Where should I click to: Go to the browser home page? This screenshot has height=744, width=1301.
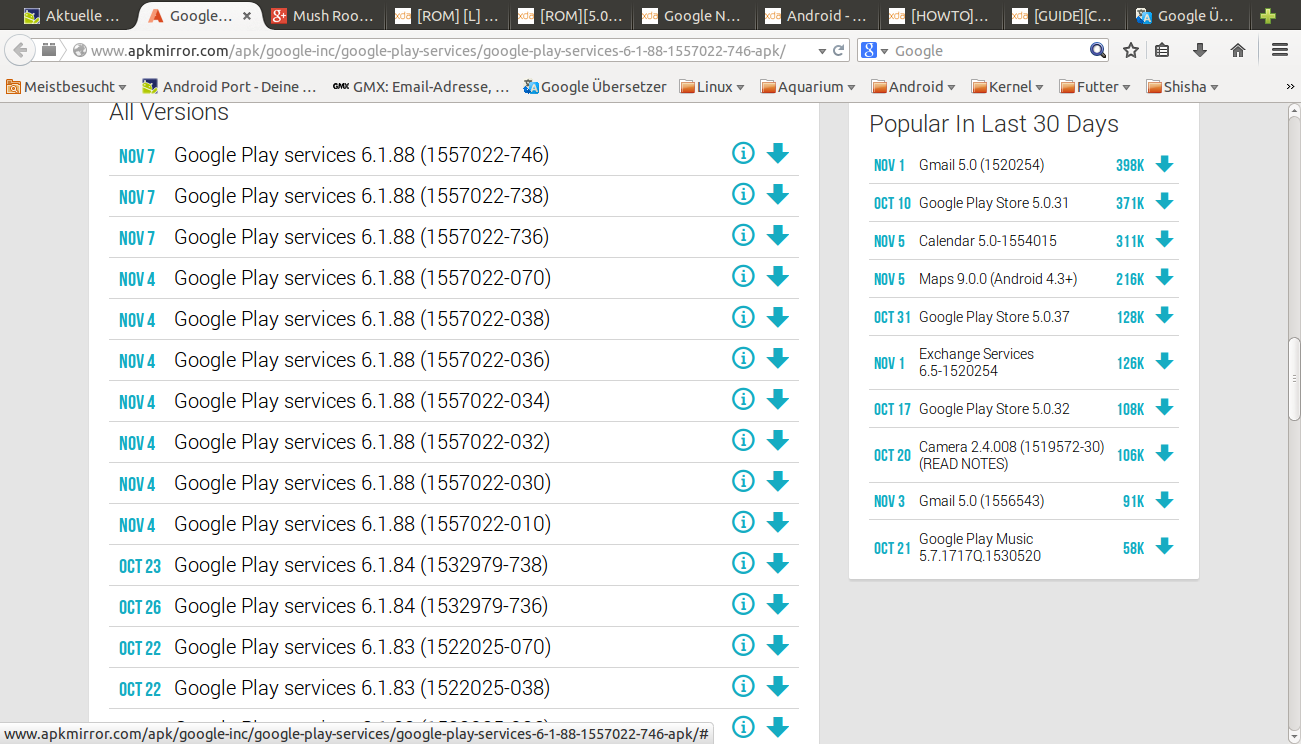point(1238,50)
